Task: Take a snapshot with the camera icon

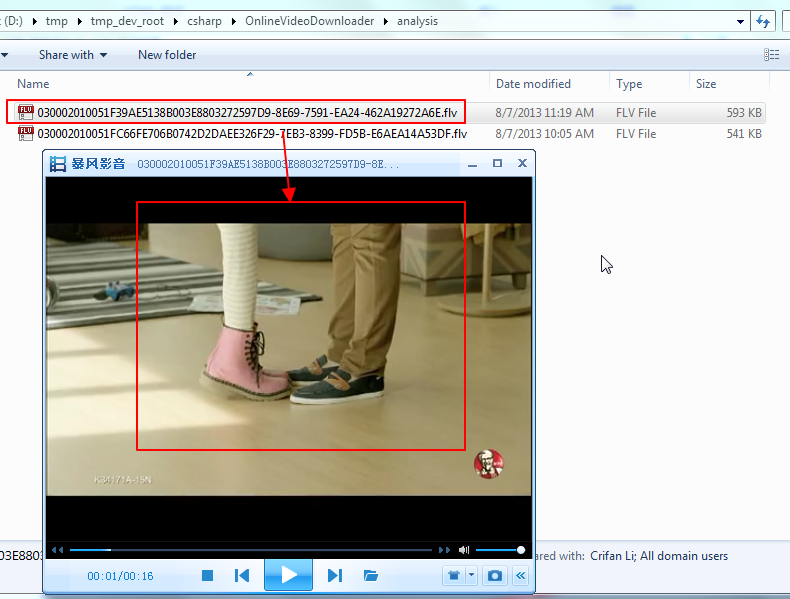Action: click(x=494, y=576)
